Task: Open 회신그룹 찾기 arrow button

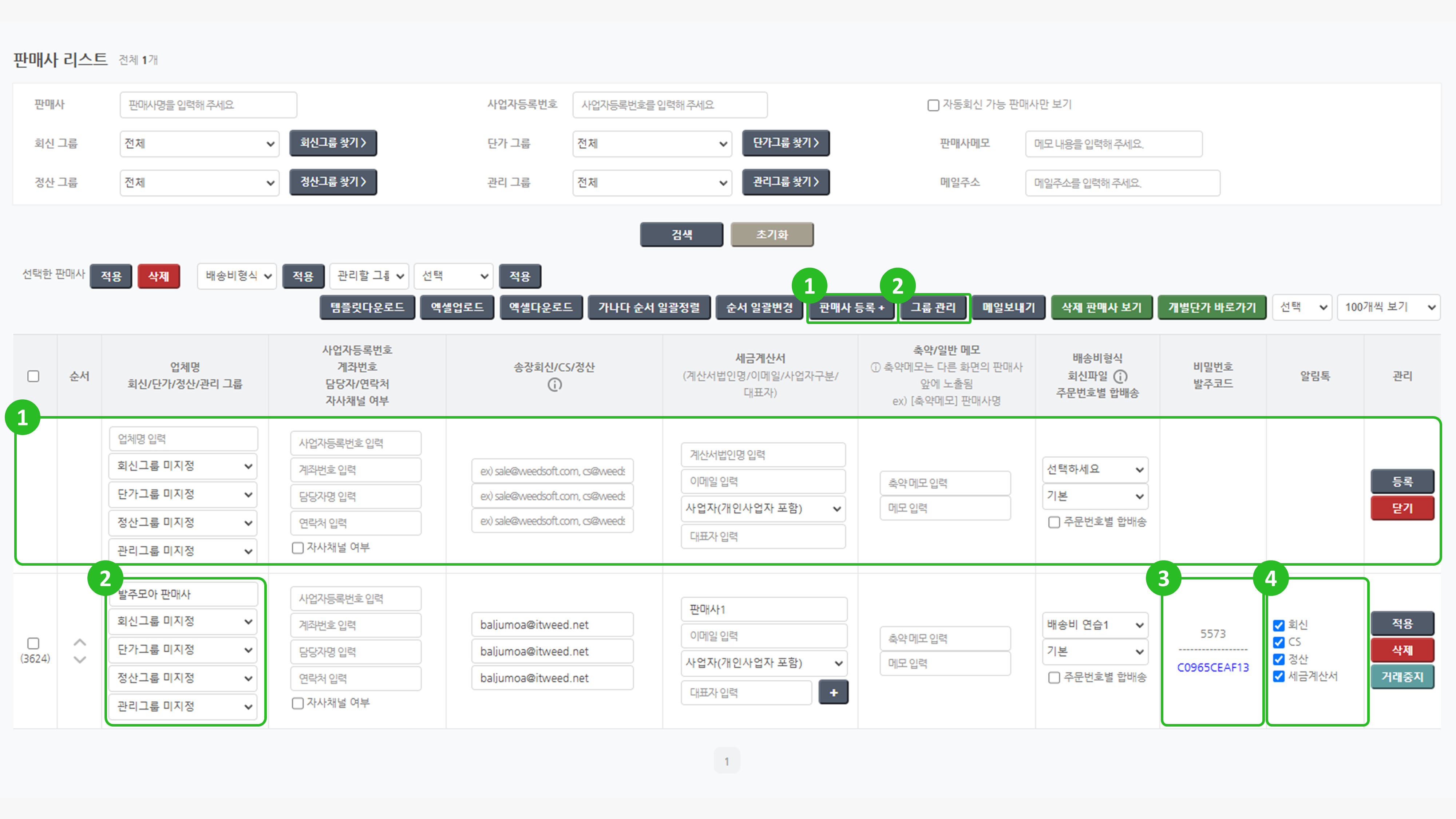Action: [x=333, y=143]
